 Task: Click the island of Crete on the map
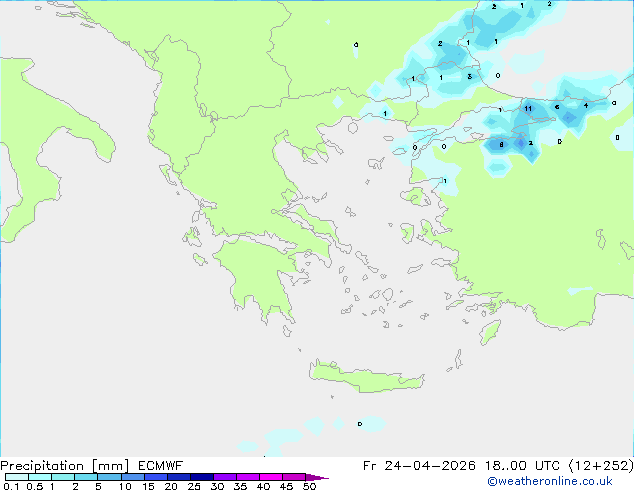click(366, 378)
